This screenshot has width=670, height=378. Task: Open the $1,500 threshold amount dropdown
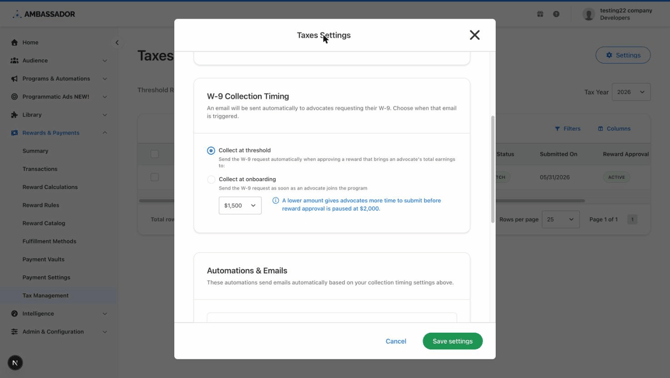[240, 205]
